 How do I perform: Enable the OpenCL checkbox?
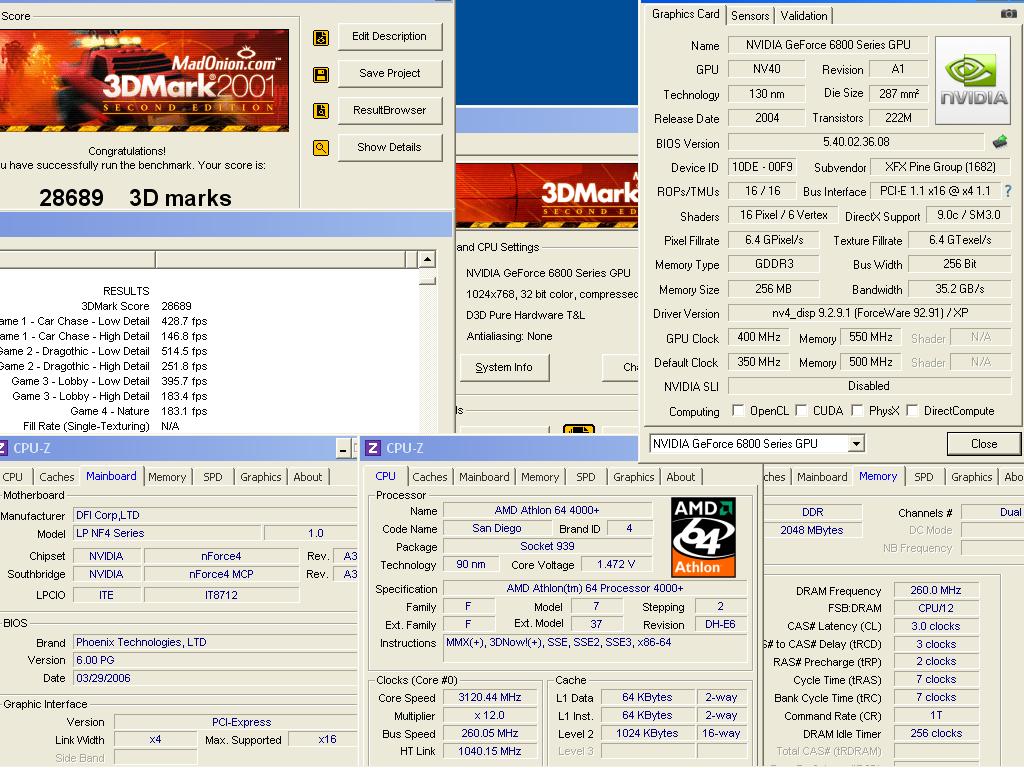pos(738,410)
